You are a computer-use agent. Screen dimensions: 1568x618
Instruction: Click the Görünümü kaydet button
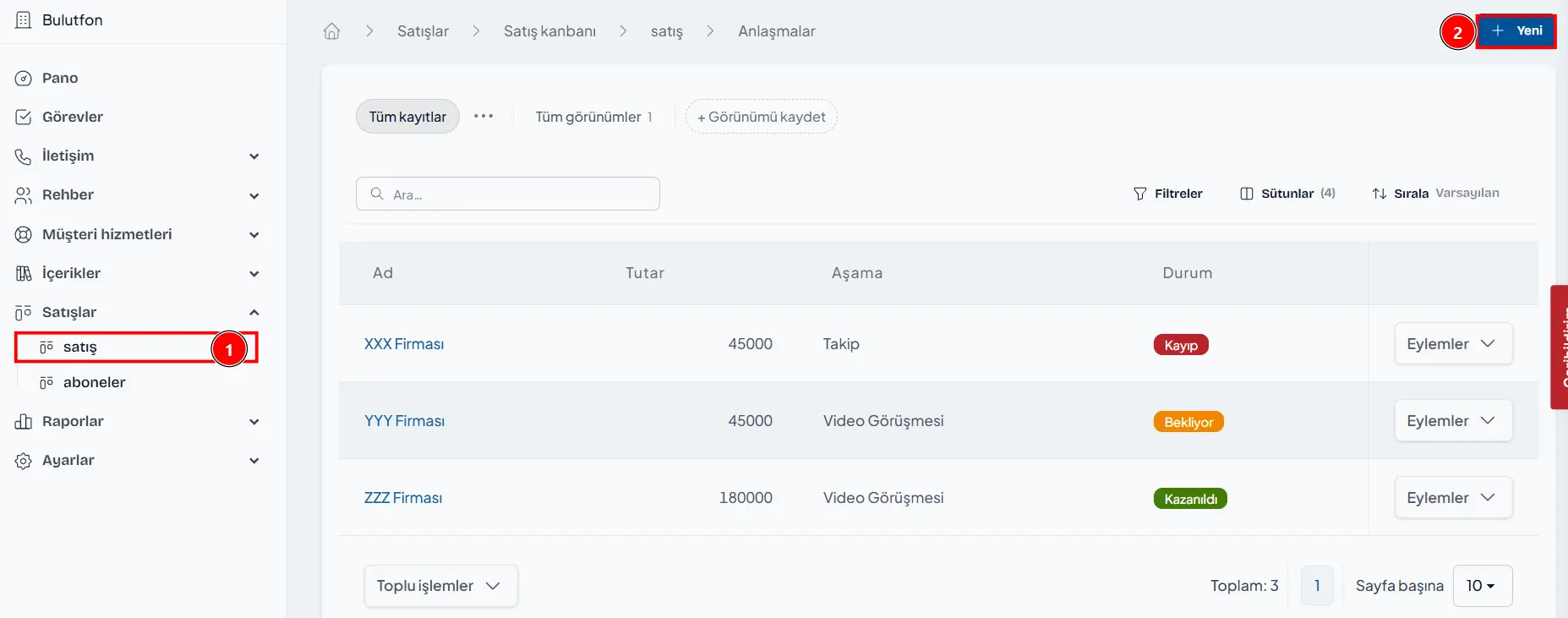(762, 117)
